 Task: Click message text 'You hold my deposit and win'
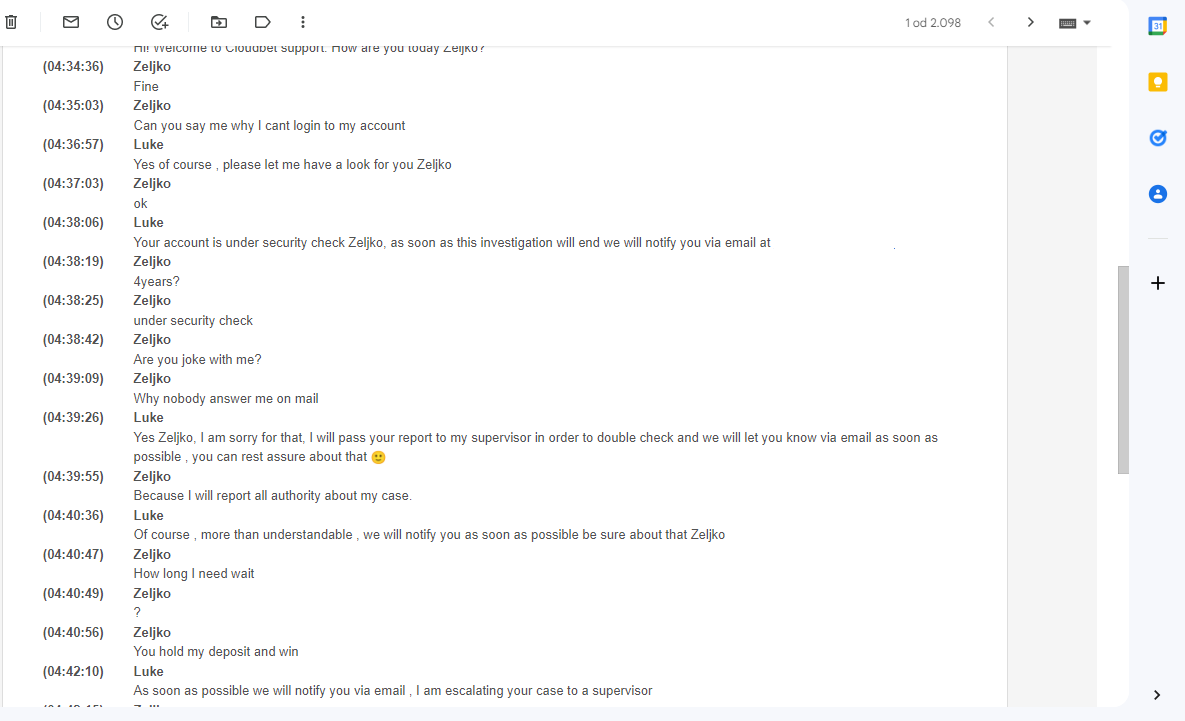pyautogui.click(x=216, y=651)
